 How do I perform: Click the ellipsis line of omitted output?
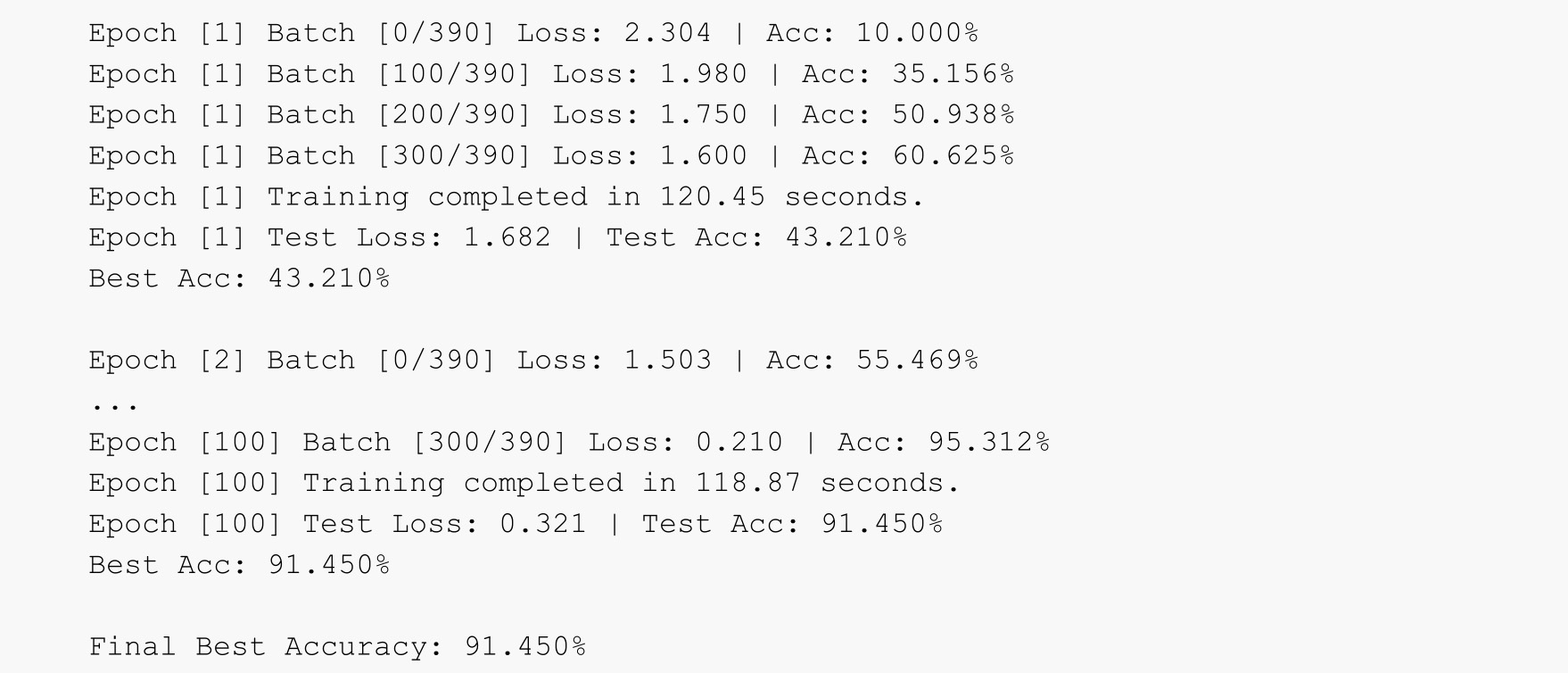113,403
